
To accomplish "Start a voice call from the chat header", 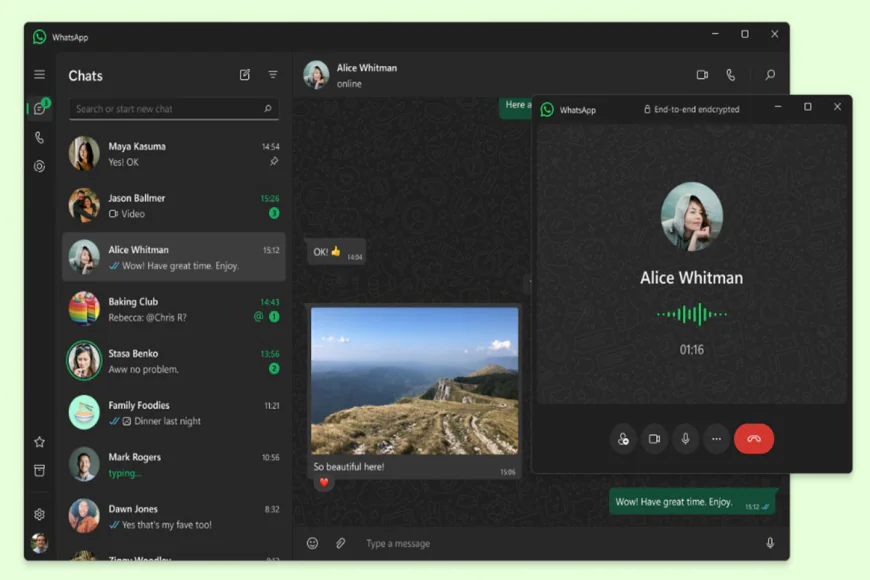I will pos(732,75).
